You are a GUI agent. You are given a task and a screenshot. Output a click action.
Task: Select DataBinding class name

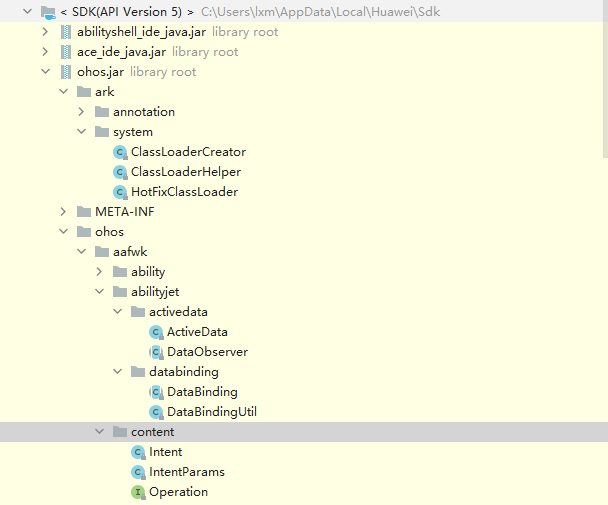click(202, 392)
